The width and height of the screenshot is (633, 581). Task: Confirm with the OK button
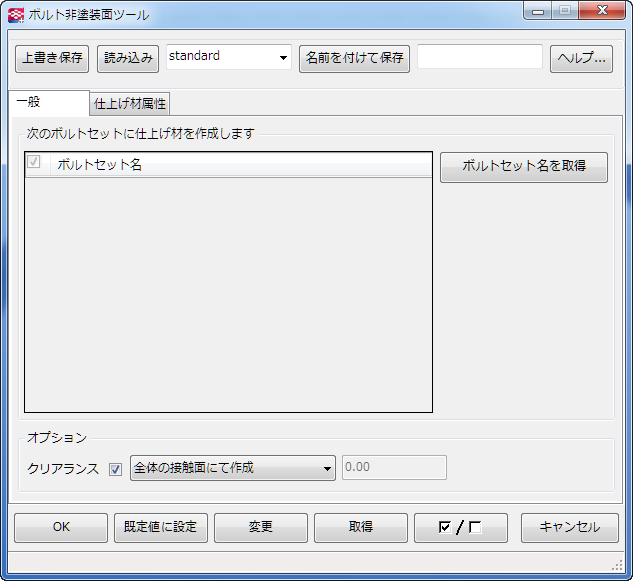(x=61, y=528)
